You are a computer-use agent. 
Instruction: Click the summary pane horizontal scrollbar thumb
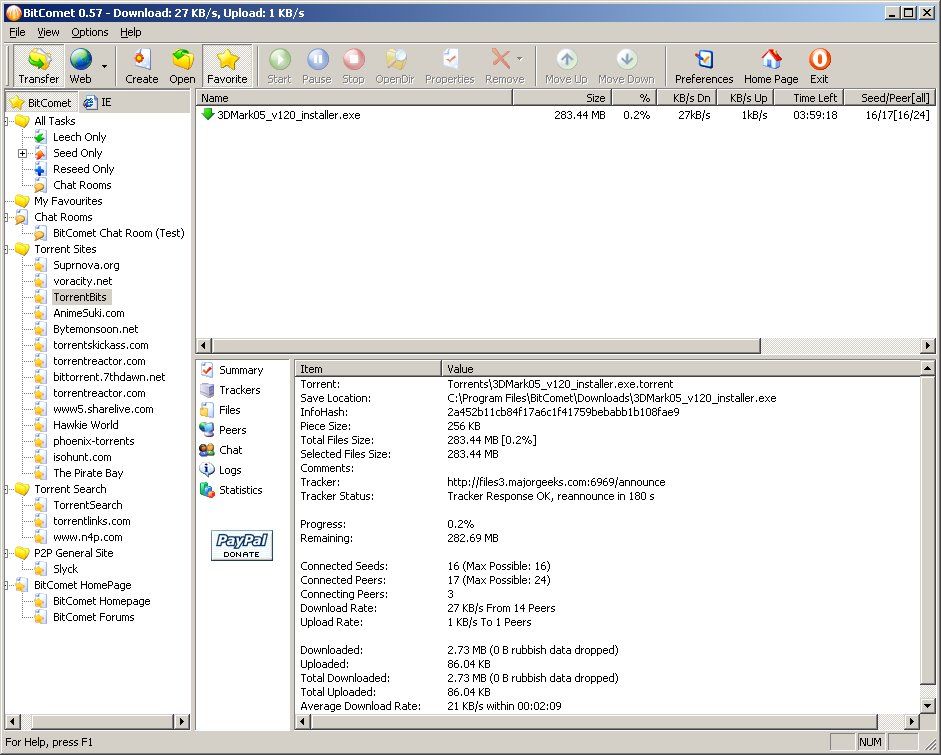594,721
